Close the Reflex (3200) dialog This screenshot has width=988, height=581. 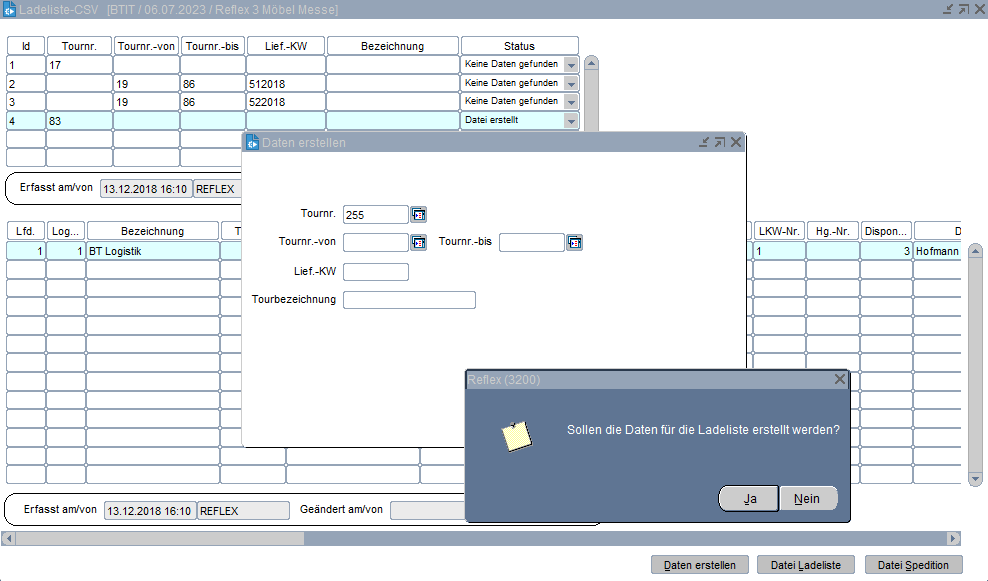(840, 379)
